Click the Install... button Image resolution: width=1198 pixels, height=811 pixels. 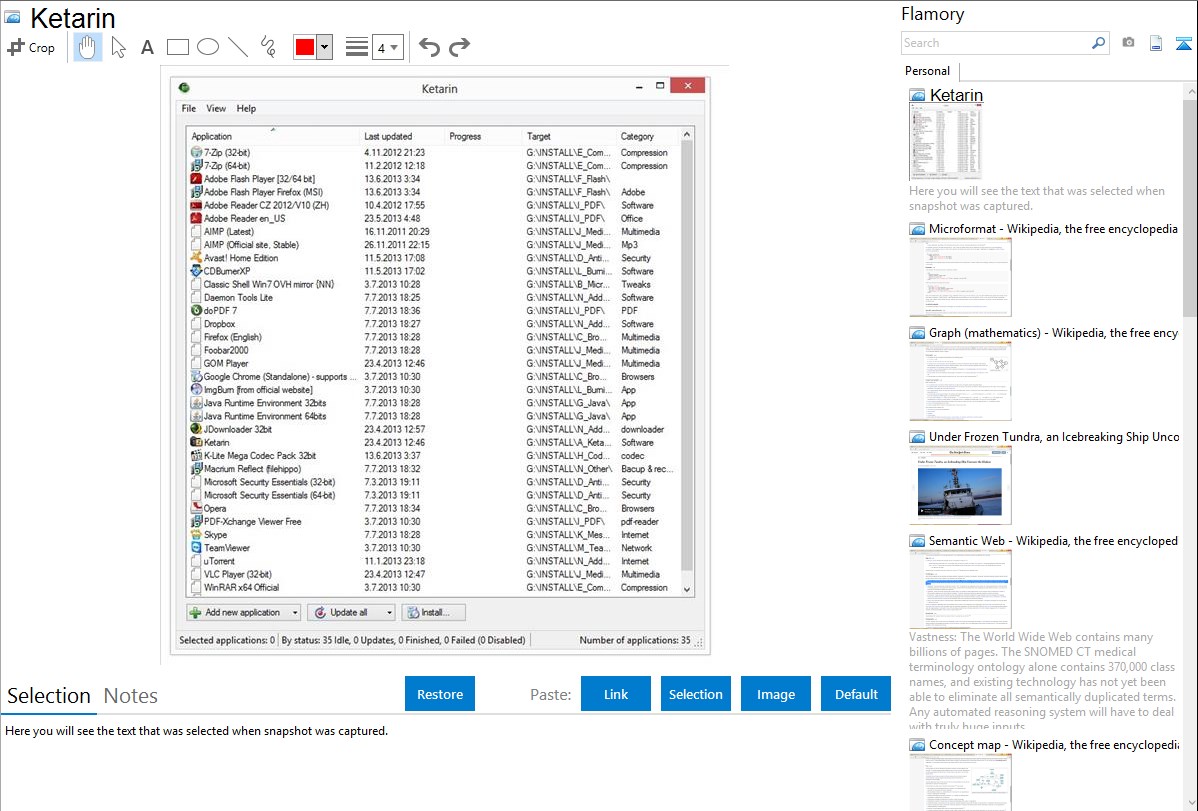[433, 612]
